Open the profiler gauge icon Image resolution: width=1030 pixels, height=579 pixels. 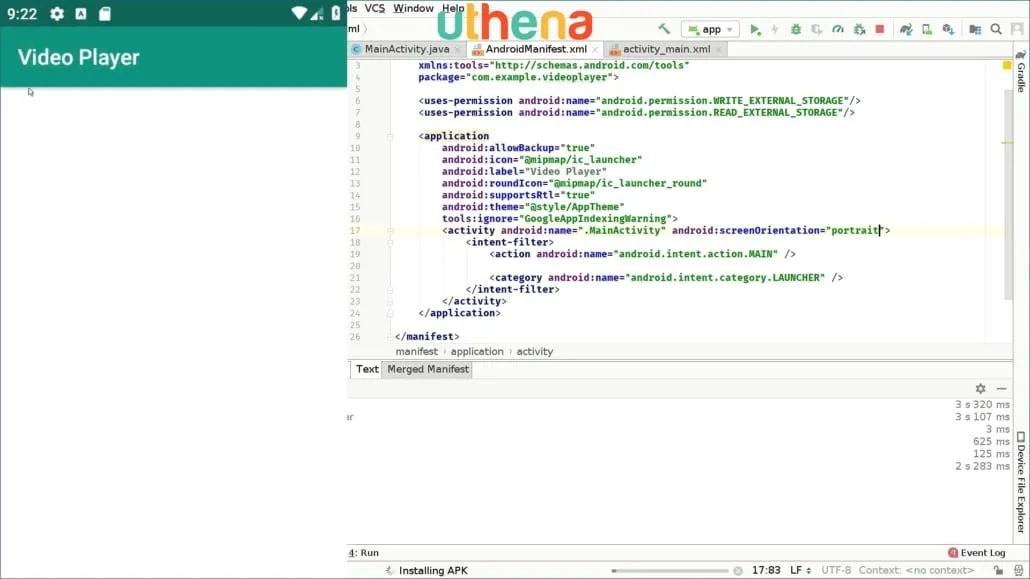(838, 30)
